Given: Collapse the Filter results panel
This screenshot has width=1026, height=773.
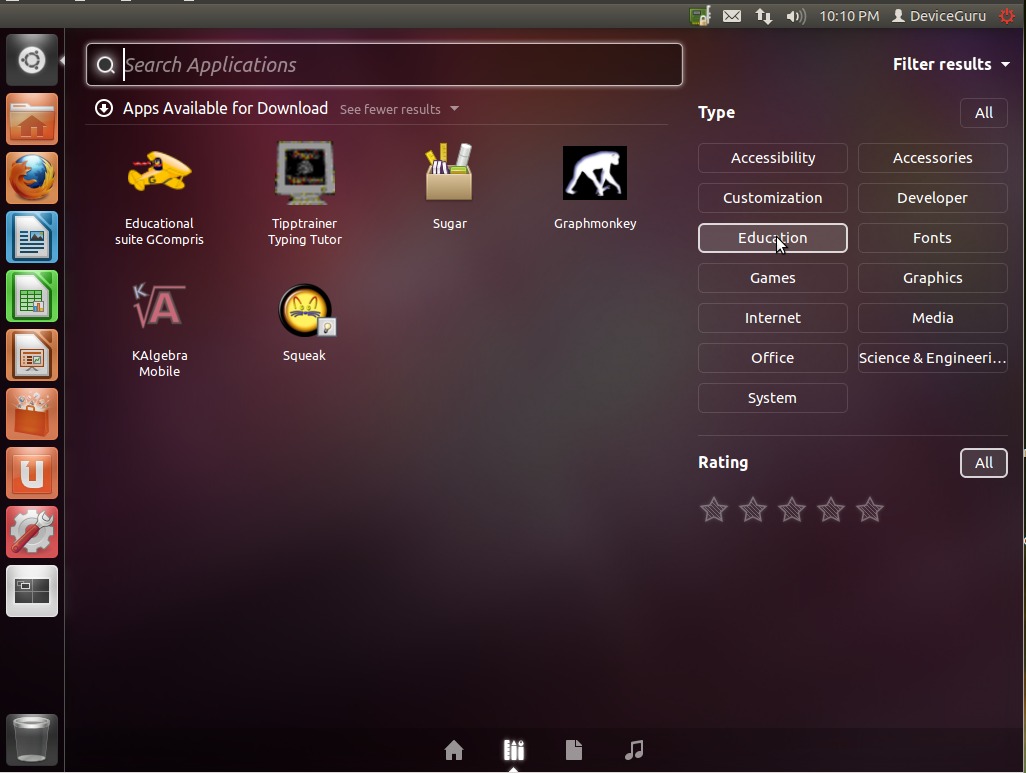Looking at the screenshot, I should point(951,64).
